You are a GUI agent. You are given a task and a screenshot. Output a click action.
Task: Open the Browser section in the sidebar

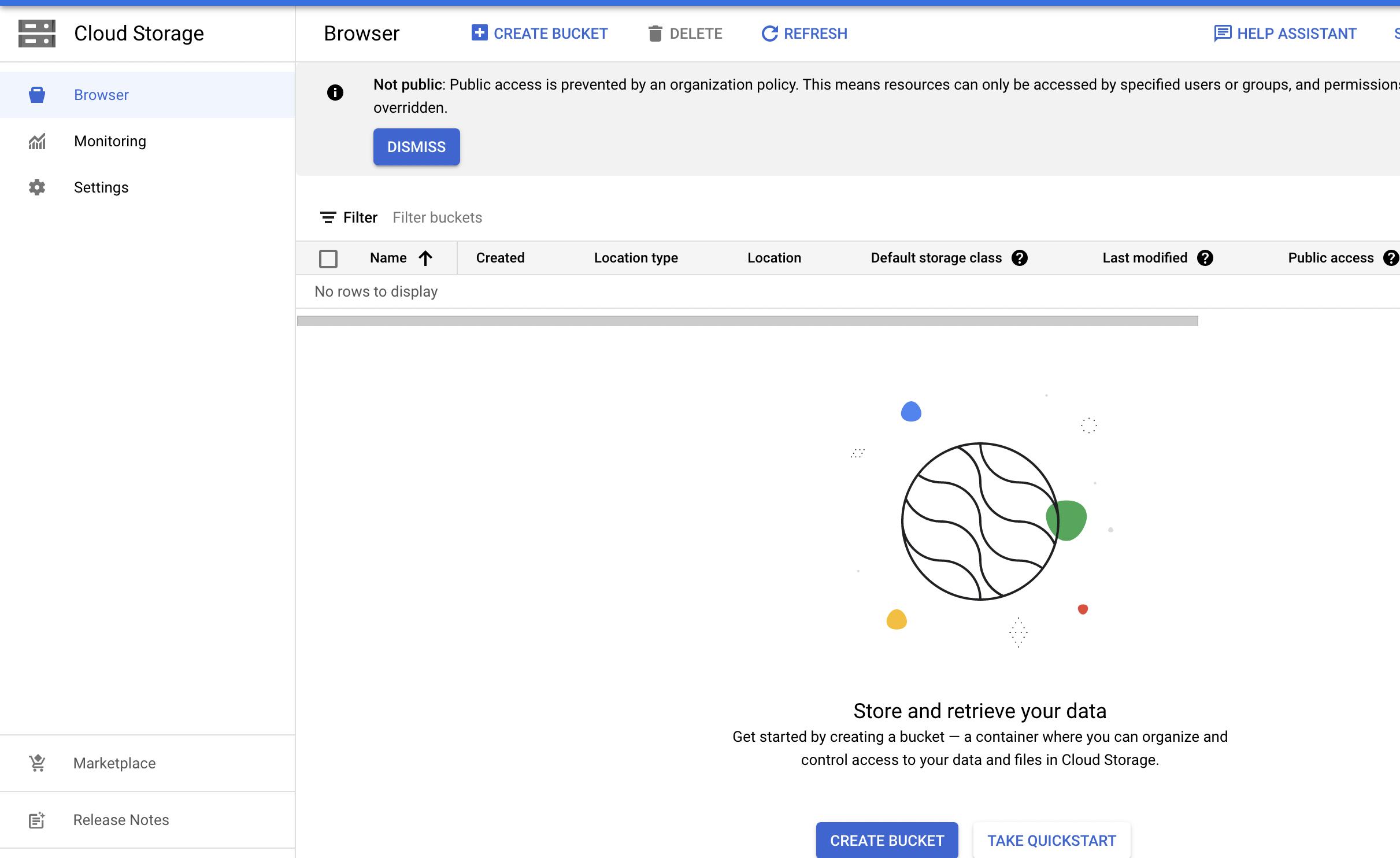pos(101,94)
